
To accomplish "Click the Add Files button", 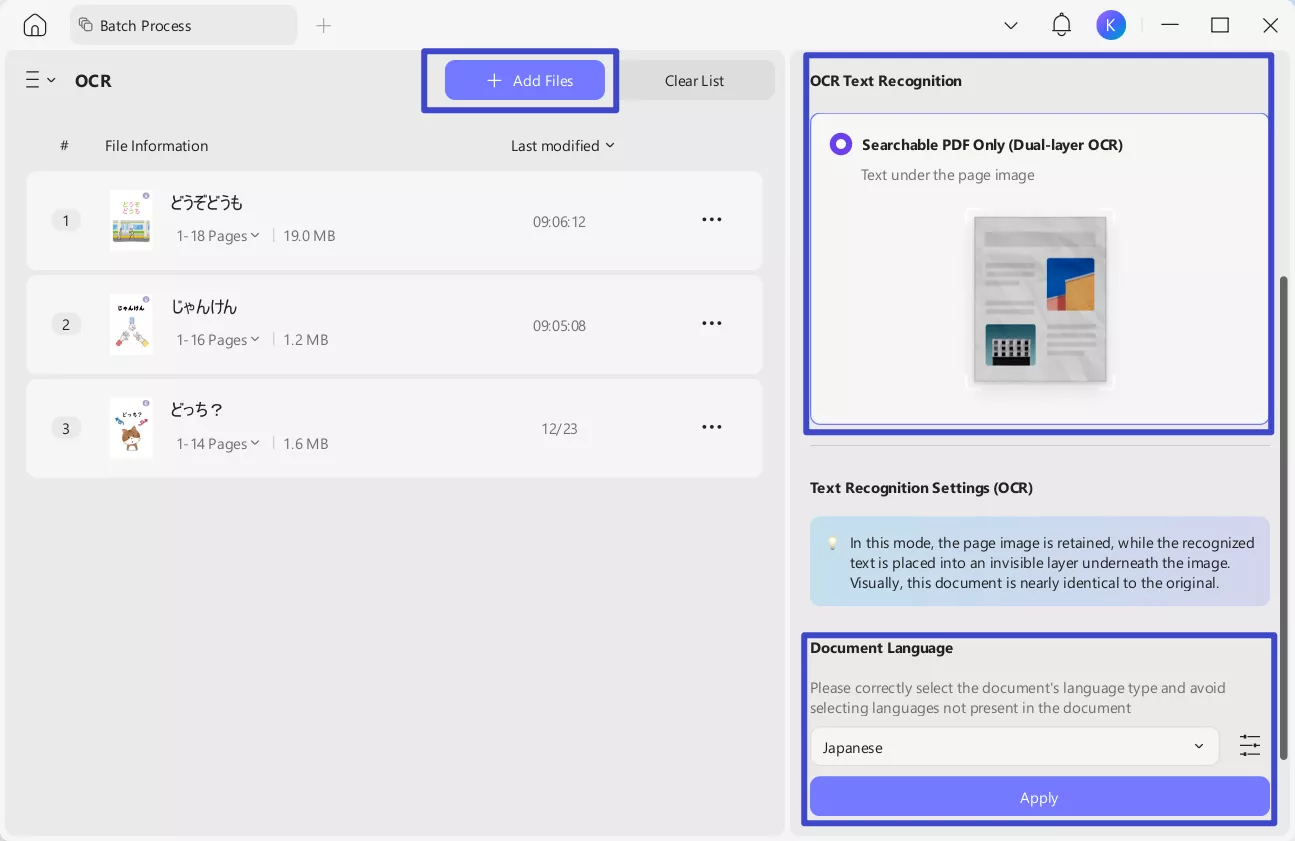I will pyautogui.click(x=525, y=81).
